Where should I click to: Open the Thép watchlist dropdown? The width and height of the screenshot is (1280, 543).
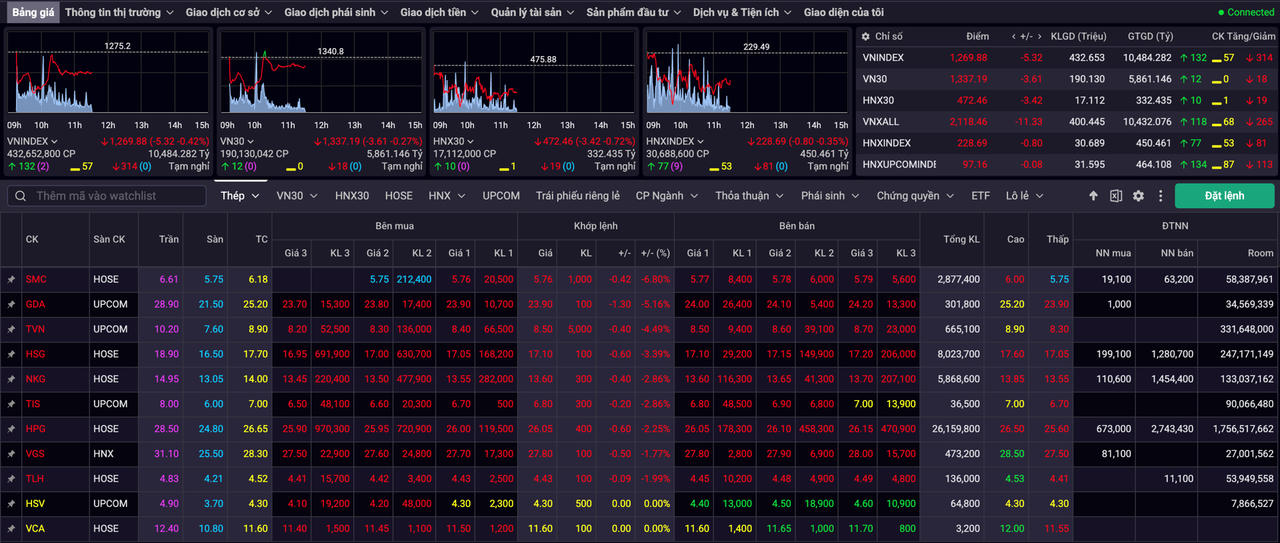click(240, 196)
